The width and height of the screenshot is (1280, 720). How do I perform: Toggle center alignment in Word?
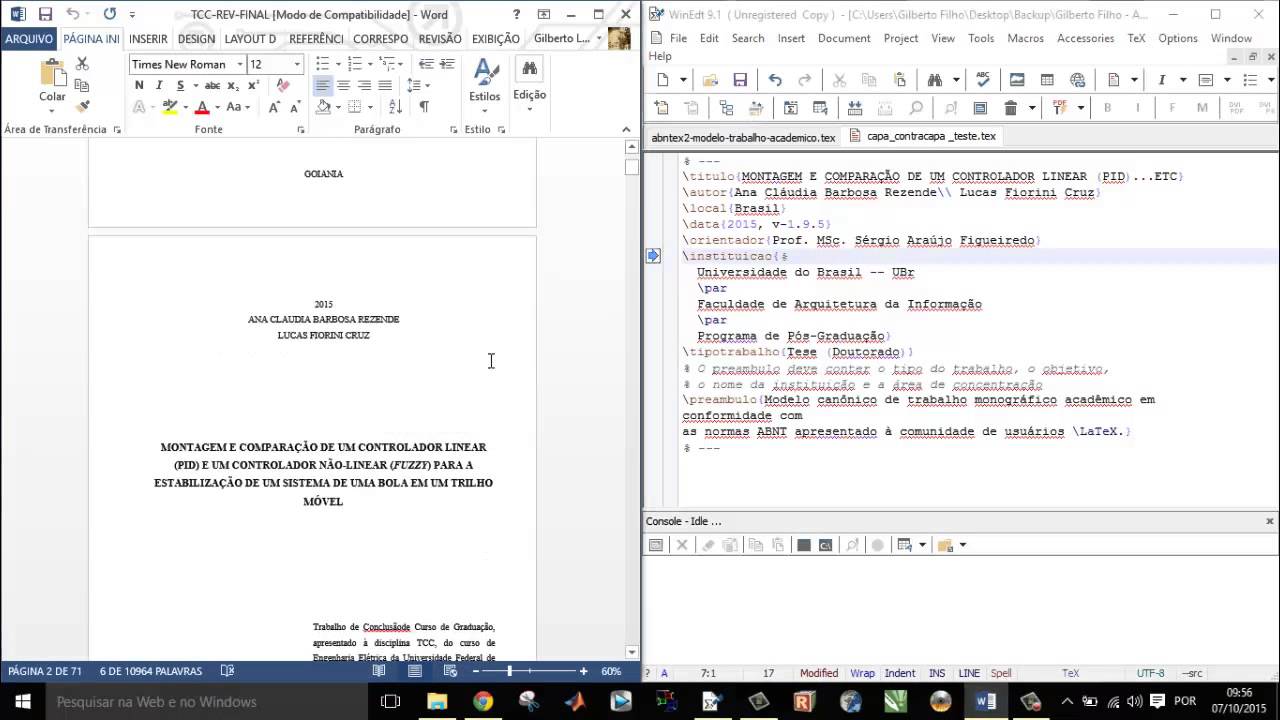[x=343, y=86]
